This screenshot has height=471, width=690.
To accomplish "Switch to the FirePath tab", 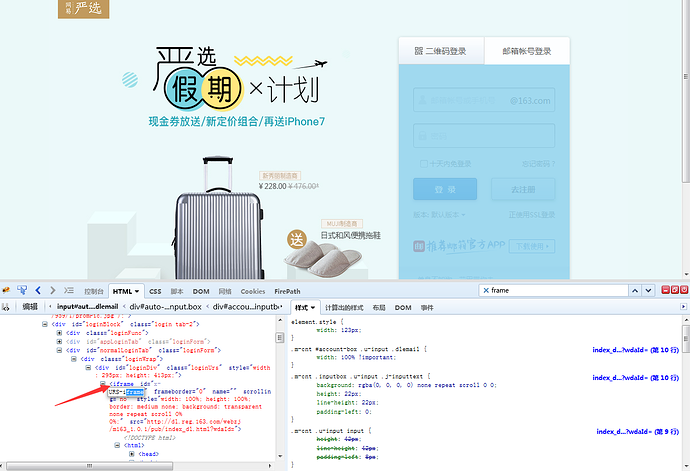I will (x=287, y=291).
